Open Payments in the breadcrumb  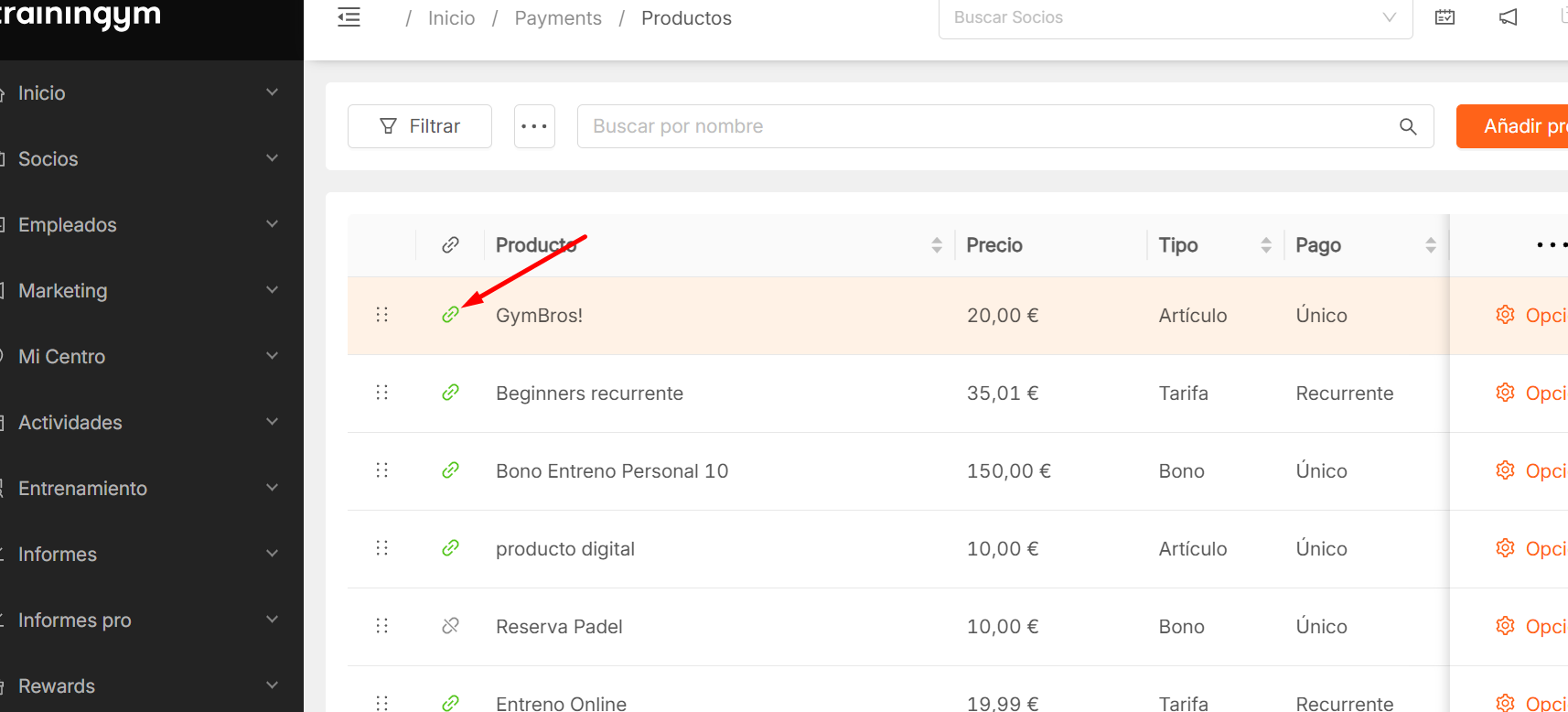558,18
